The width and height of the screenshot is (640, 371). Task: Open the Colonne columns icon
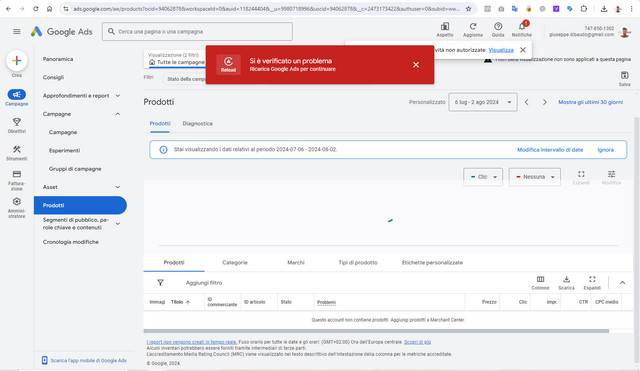[x=540, y=280]
